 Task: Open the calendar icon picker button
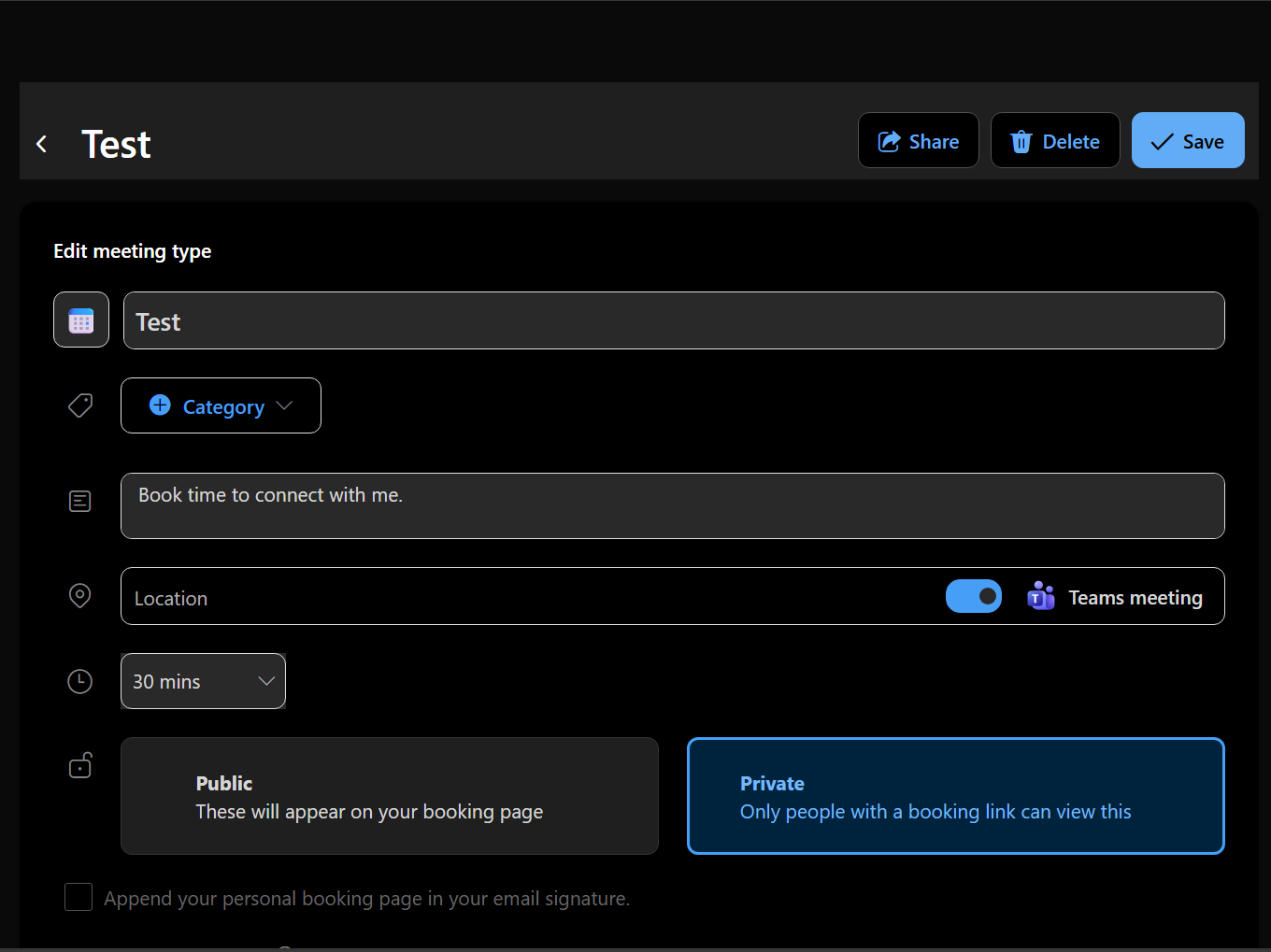81,320
